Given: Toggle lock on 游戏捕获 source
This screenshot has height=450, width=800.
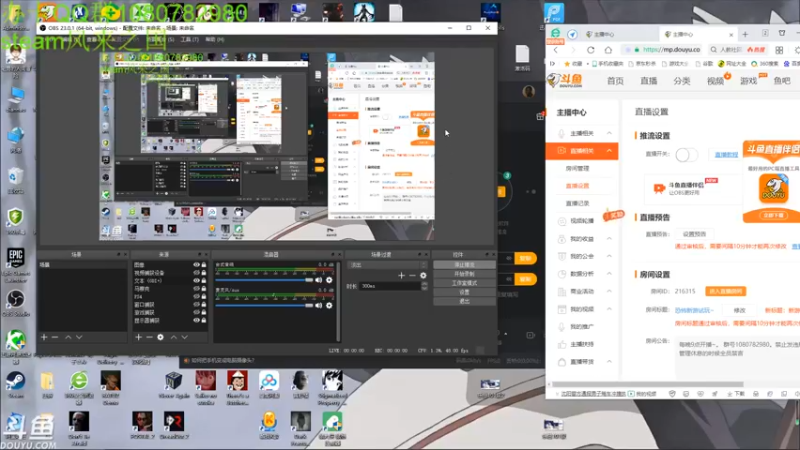Looking at the screenshot, I should [x=204, y=312].
